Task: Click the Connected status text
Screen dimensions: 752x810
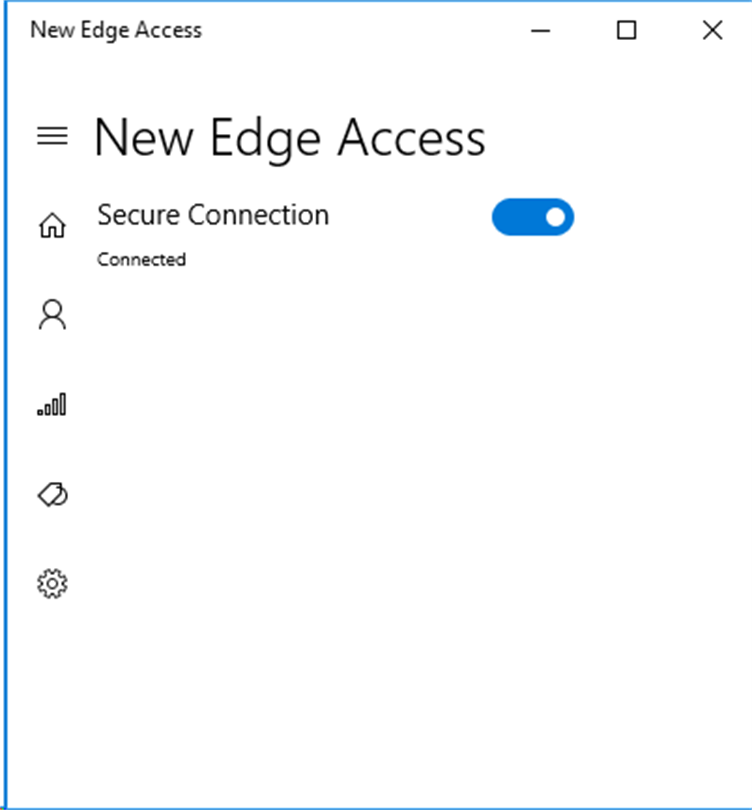Action: [x=141, y=260]
